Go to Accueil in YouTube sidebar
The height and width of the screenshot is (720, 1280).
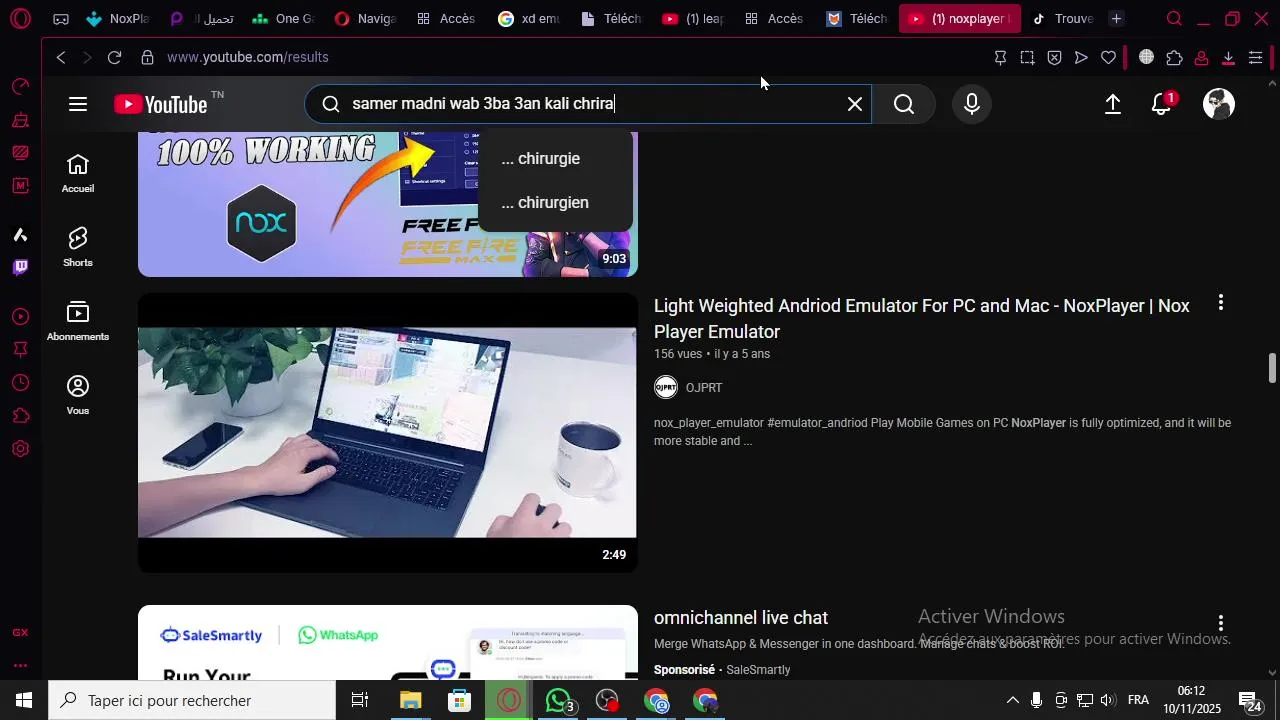(78, 173)
